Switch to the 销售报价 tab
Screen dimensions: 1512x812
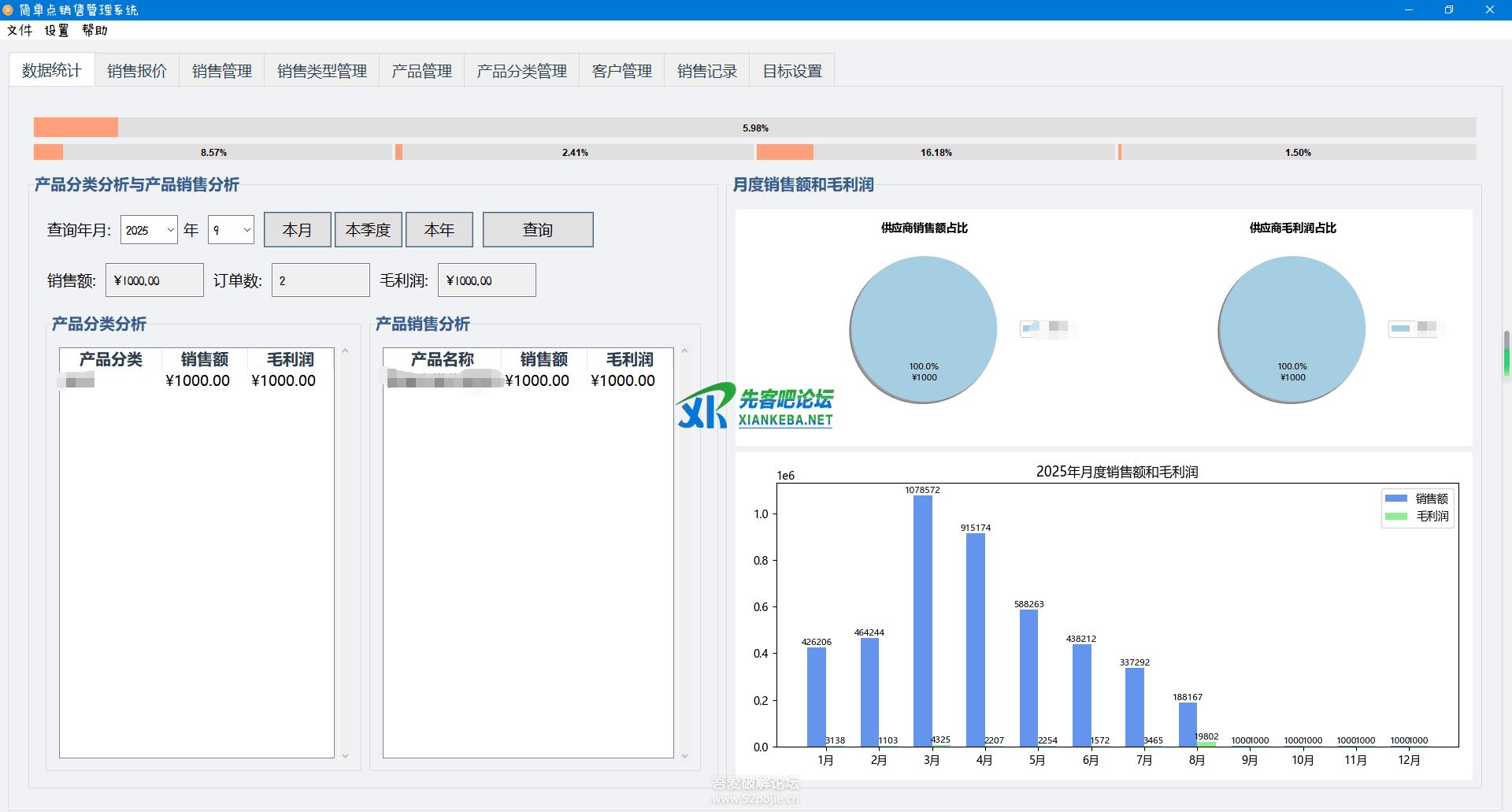[137, 71]
